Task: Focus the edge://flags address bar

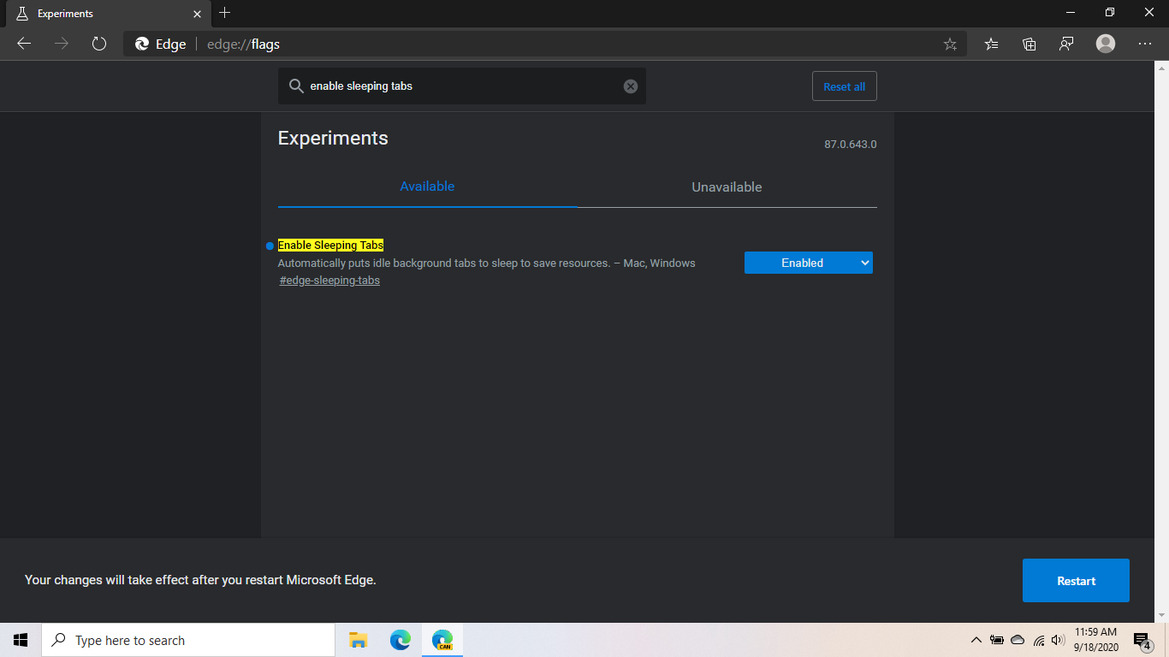Action: (544, 44)
